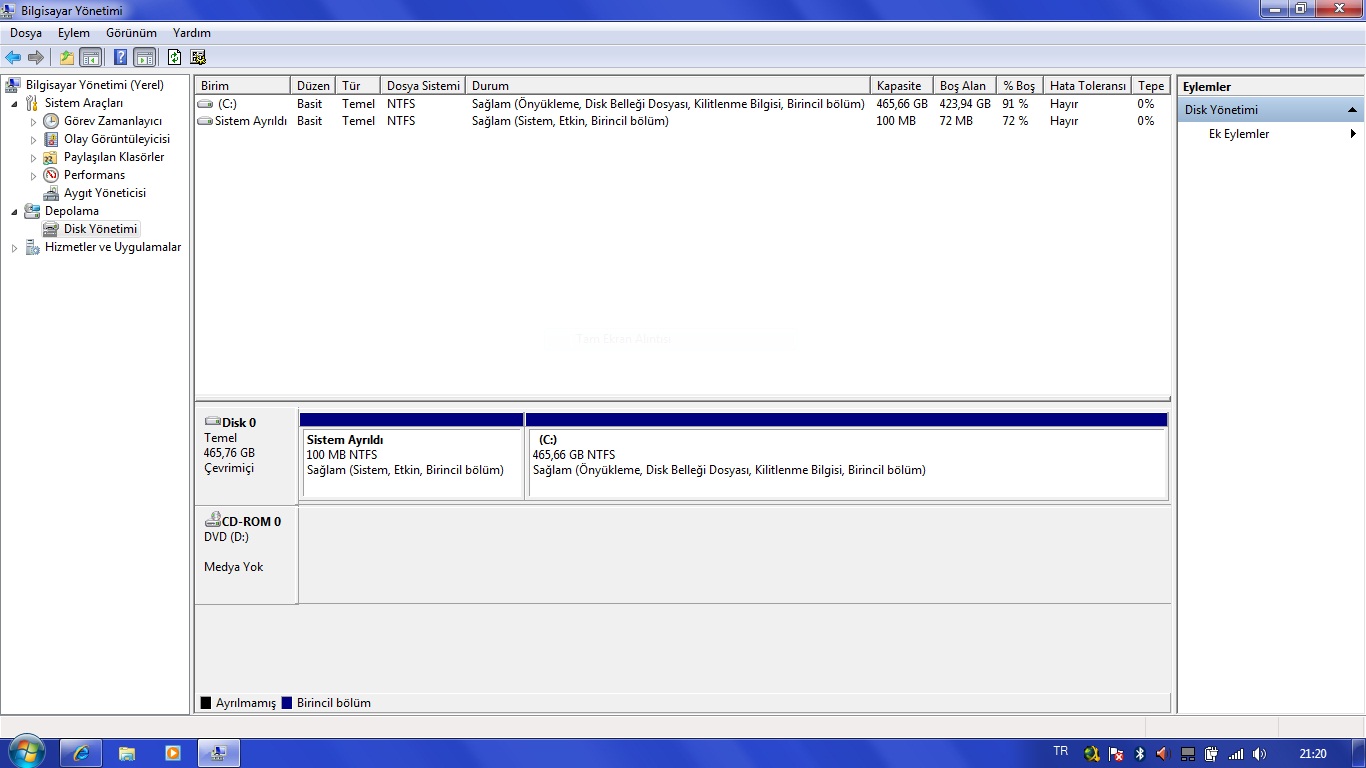Click the Up one level folder icon

click(67, 57)
